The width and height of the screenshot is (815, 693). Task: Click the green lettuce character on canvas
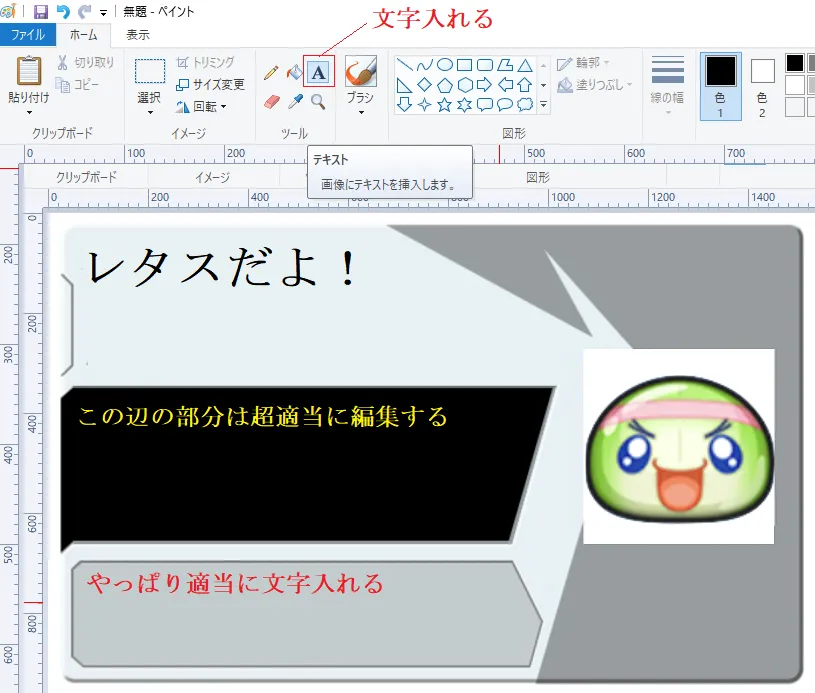[680, 448]
